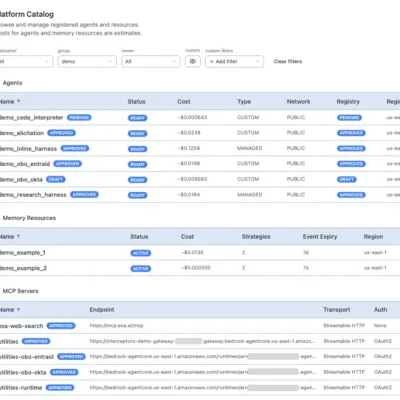This screenshot has height=400, width=400.
Task: Sort Agents table by Name column
Action: (x=9, y=101)
